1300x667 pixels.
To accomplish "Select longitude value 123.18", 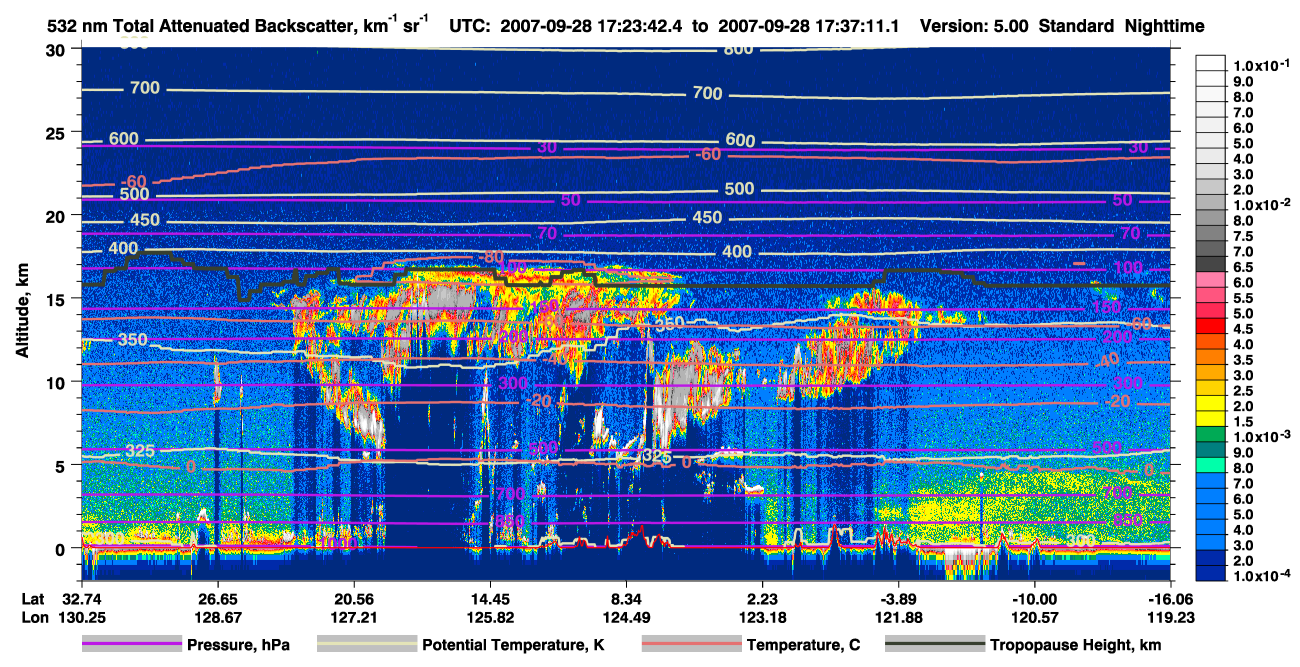I will coord(762,617).
